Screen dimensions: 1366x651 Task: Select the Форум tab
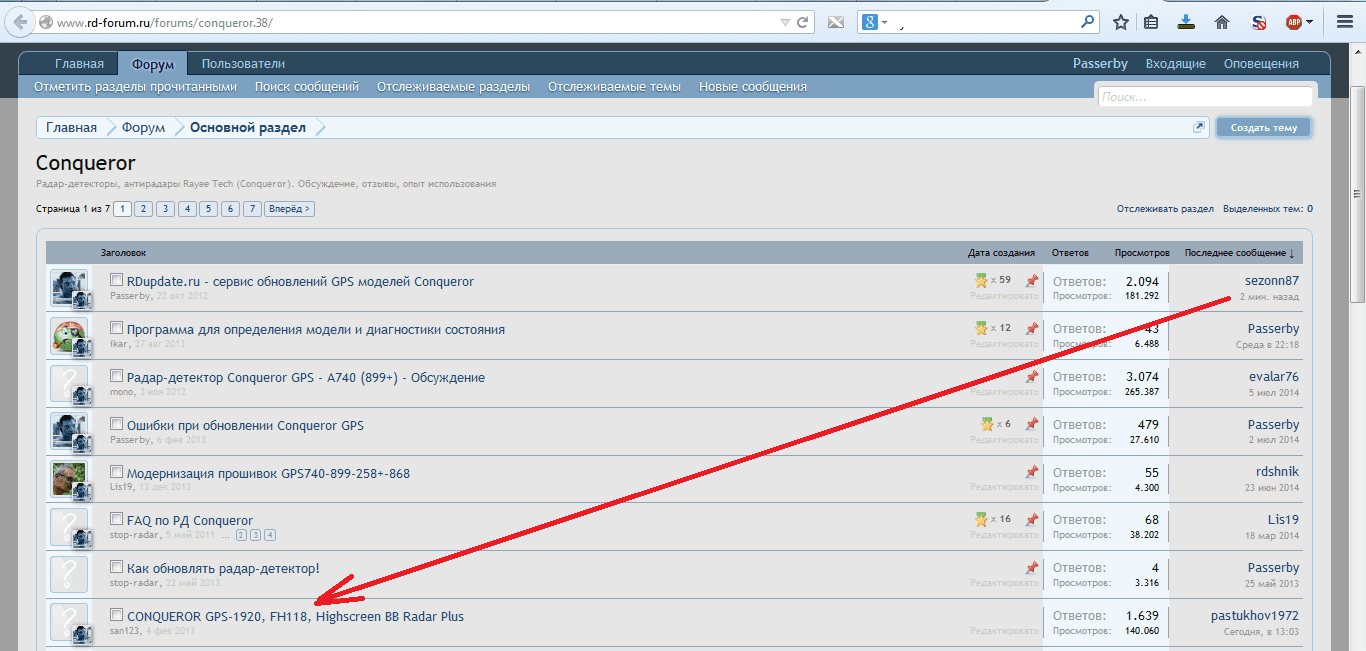coord(153,65)
